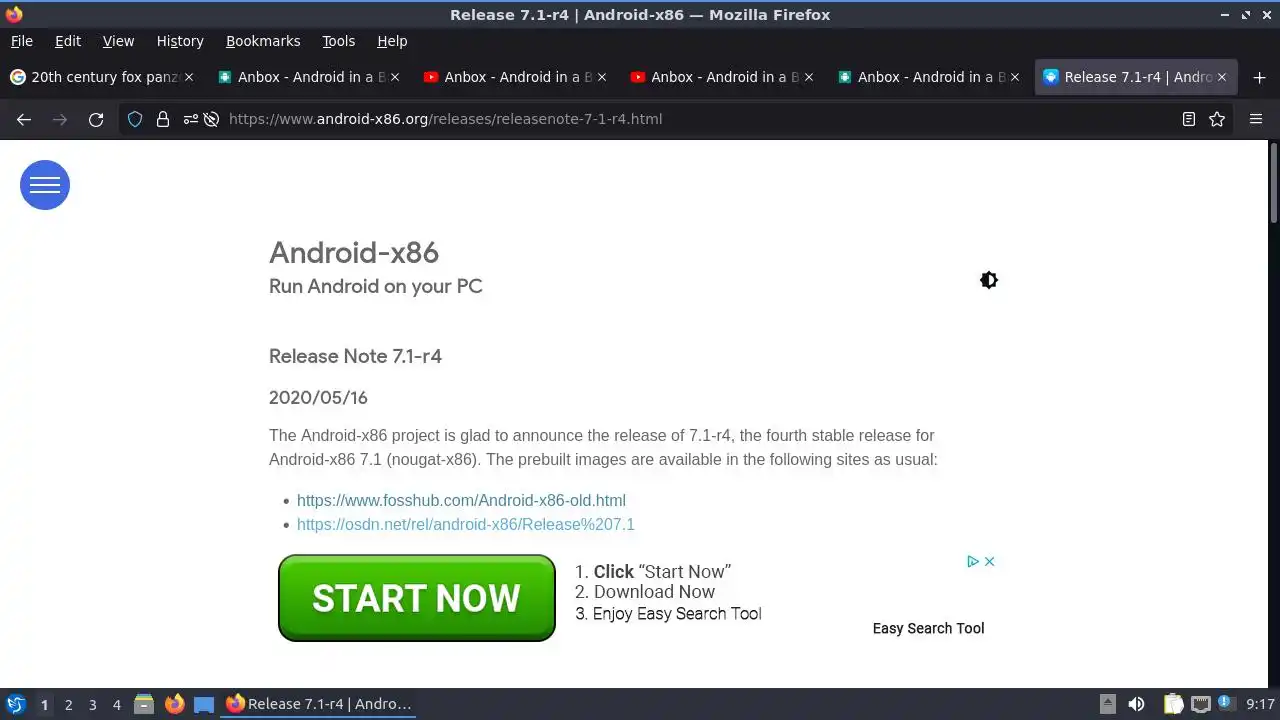
Task: Toggle Reader View in the address bar
Action: [x=1189, y=119]
